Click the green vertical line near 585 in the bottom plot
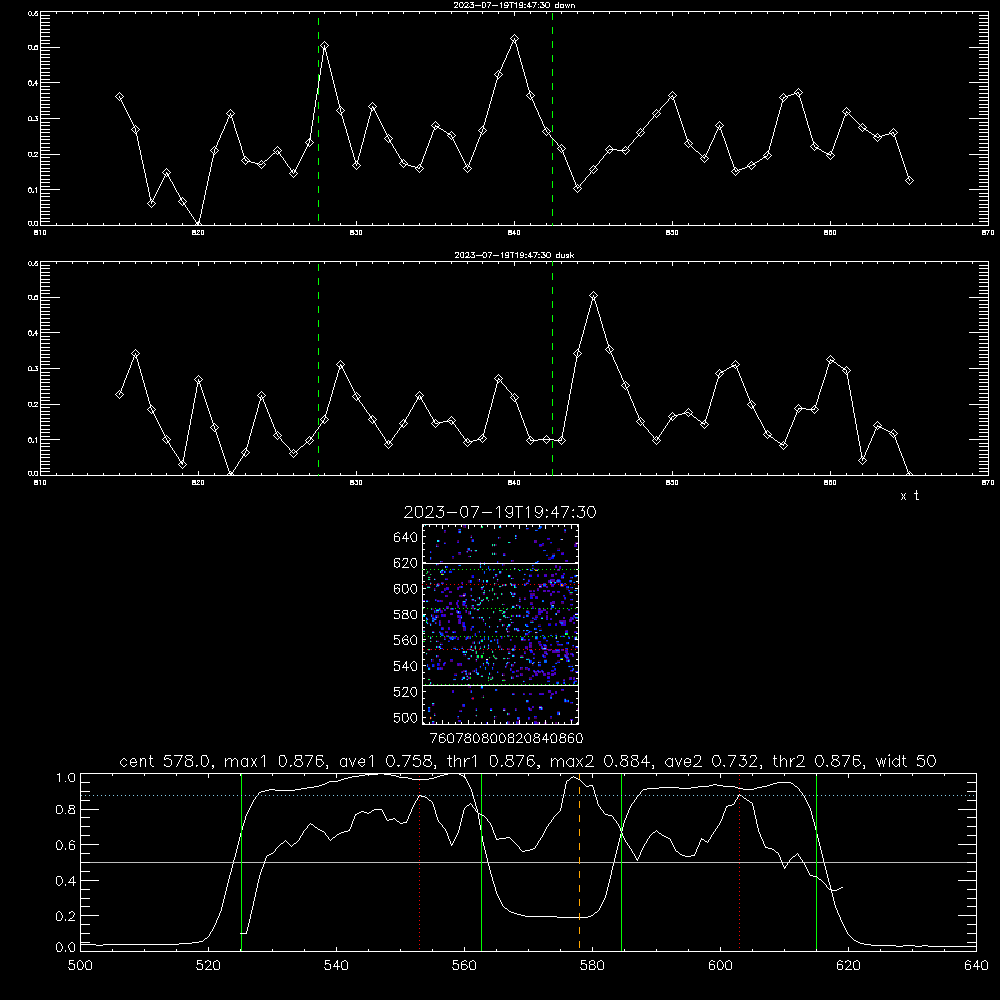 [621, 861]
